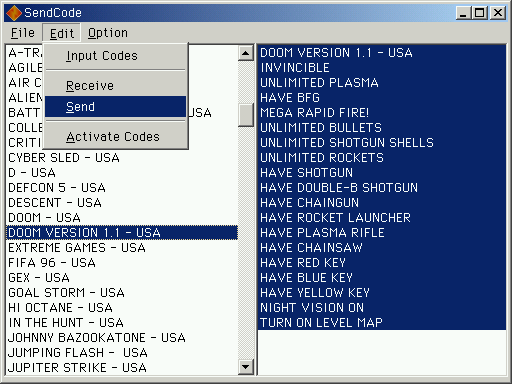512x384 pixels.
Task: Select JUPITER STRIKE - USA game
Action: [x=122, y=368]
